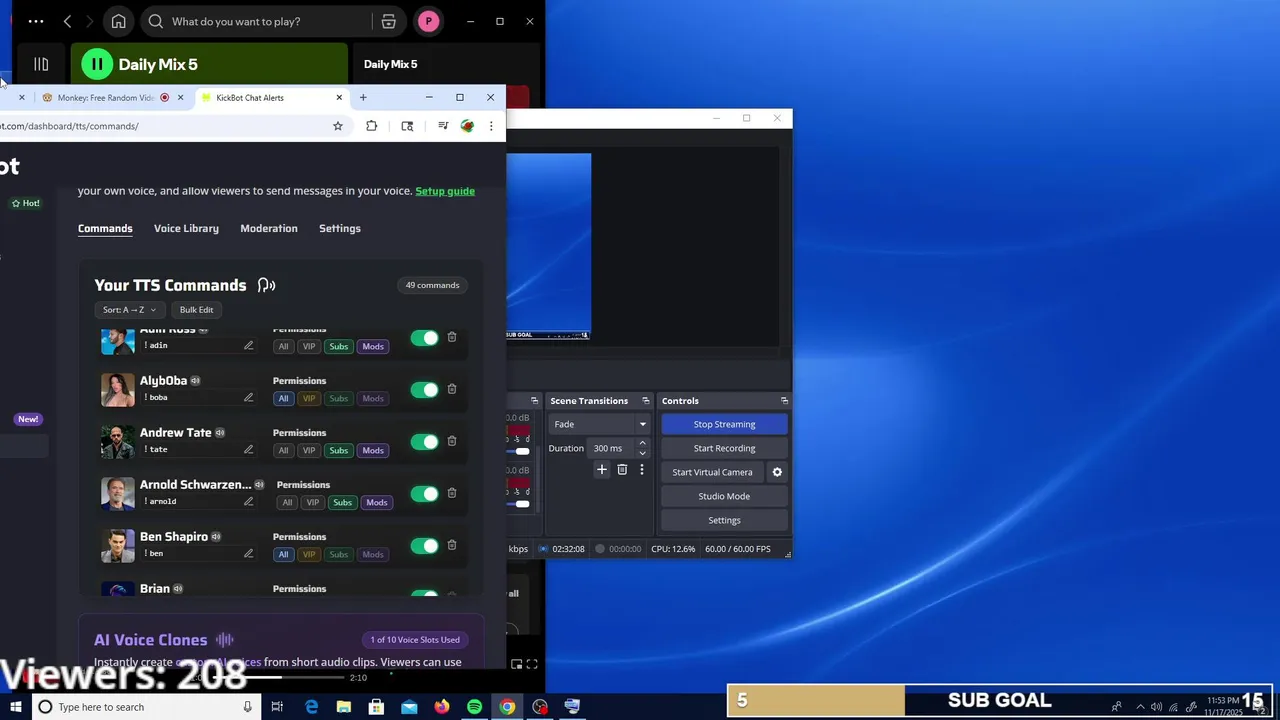1280x720 pixels.
Task: Enable Studio Mode in OBS
Action: point(724,496)
